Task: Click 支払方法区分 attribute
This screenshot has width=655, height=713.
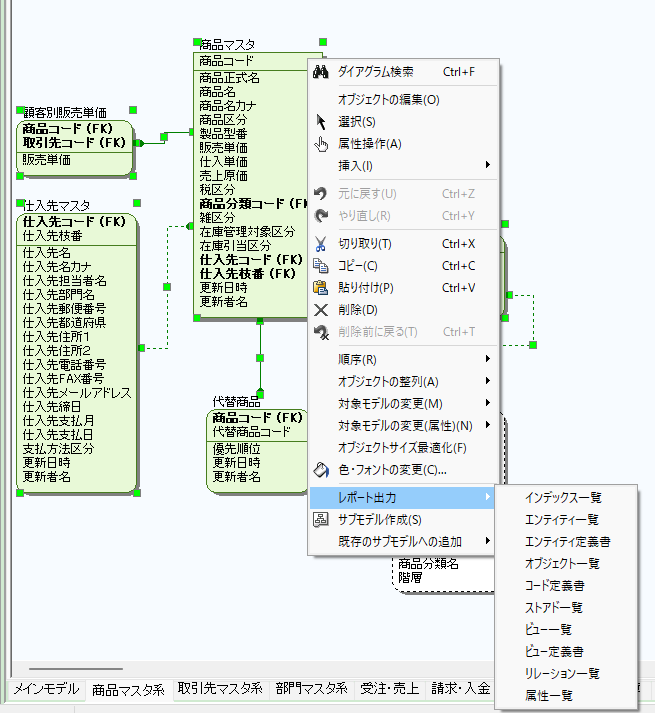Action: tap(59, 449)
